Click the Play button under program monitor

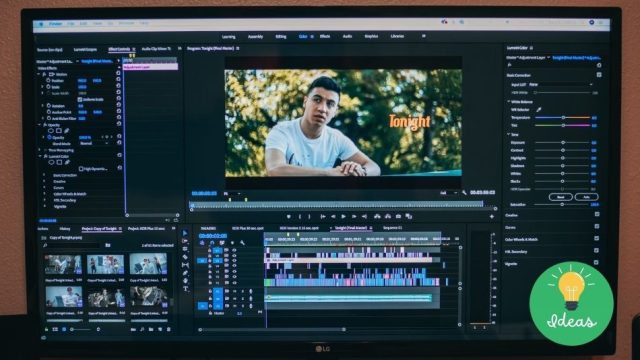(x=343, y=216)
